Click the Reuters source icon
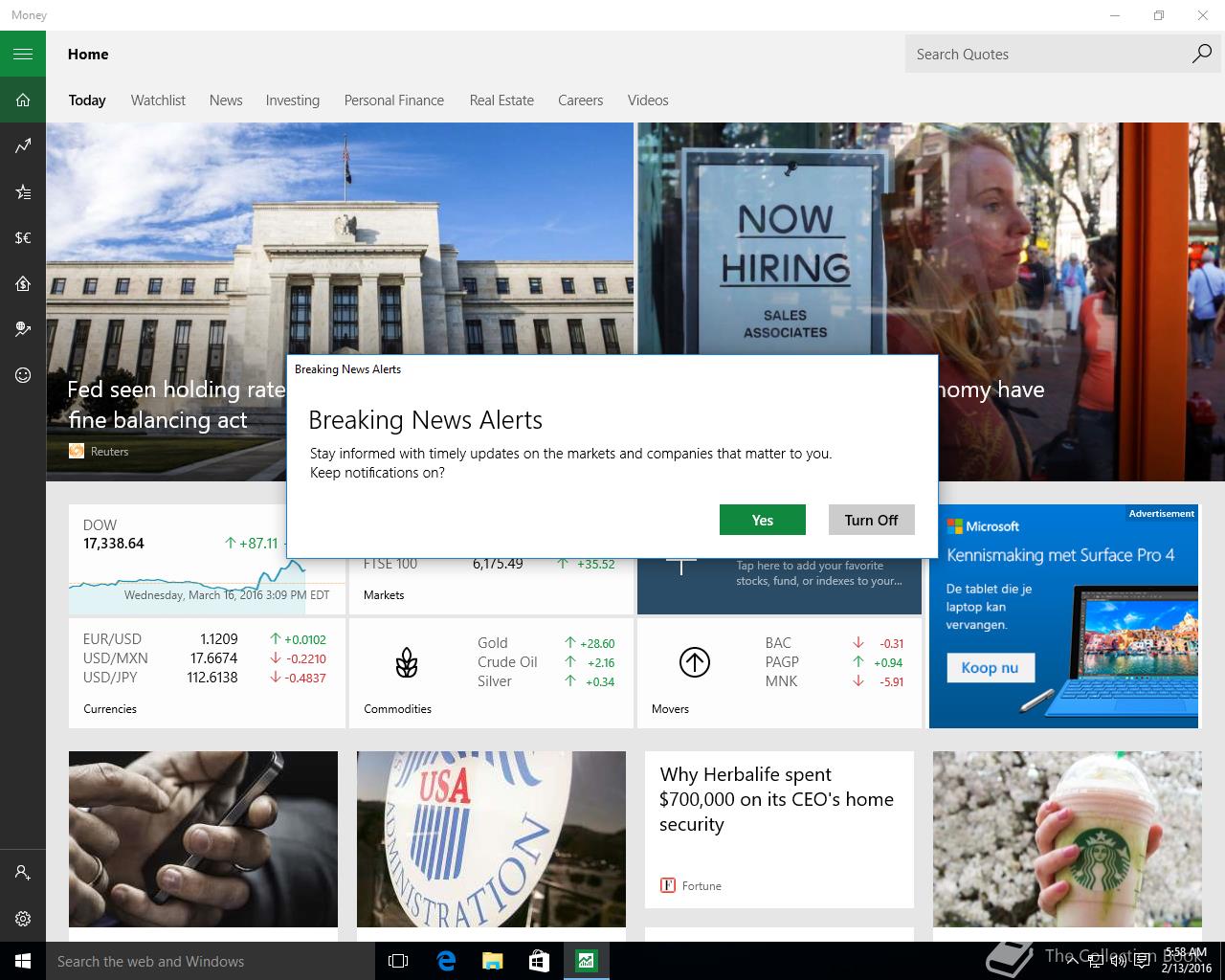This screenshot has height=980, width=1225. point(77,451)
